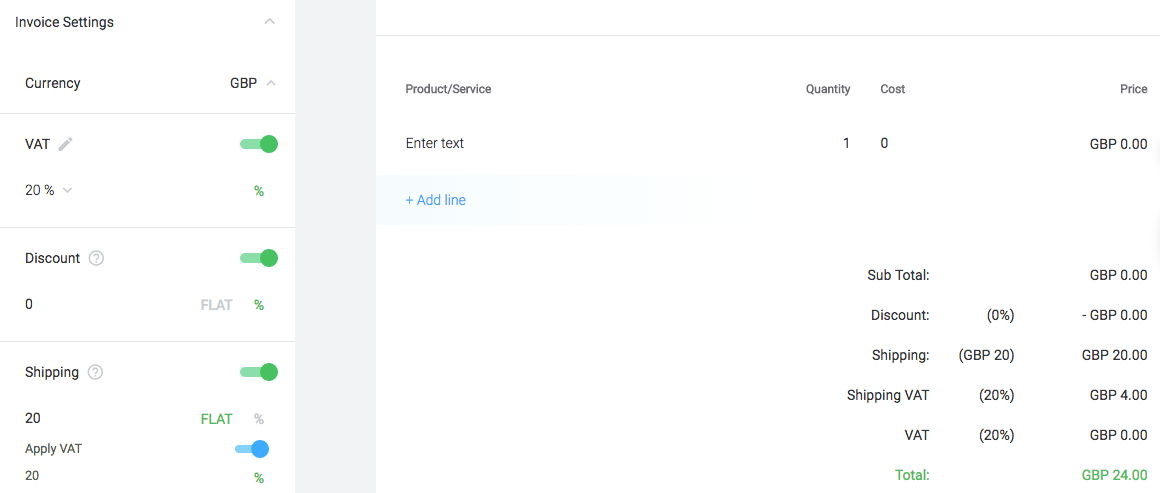Screen dimensions: 1160x493
Task: Disable the Apply VAT switch
Action: tap(252, 449)
